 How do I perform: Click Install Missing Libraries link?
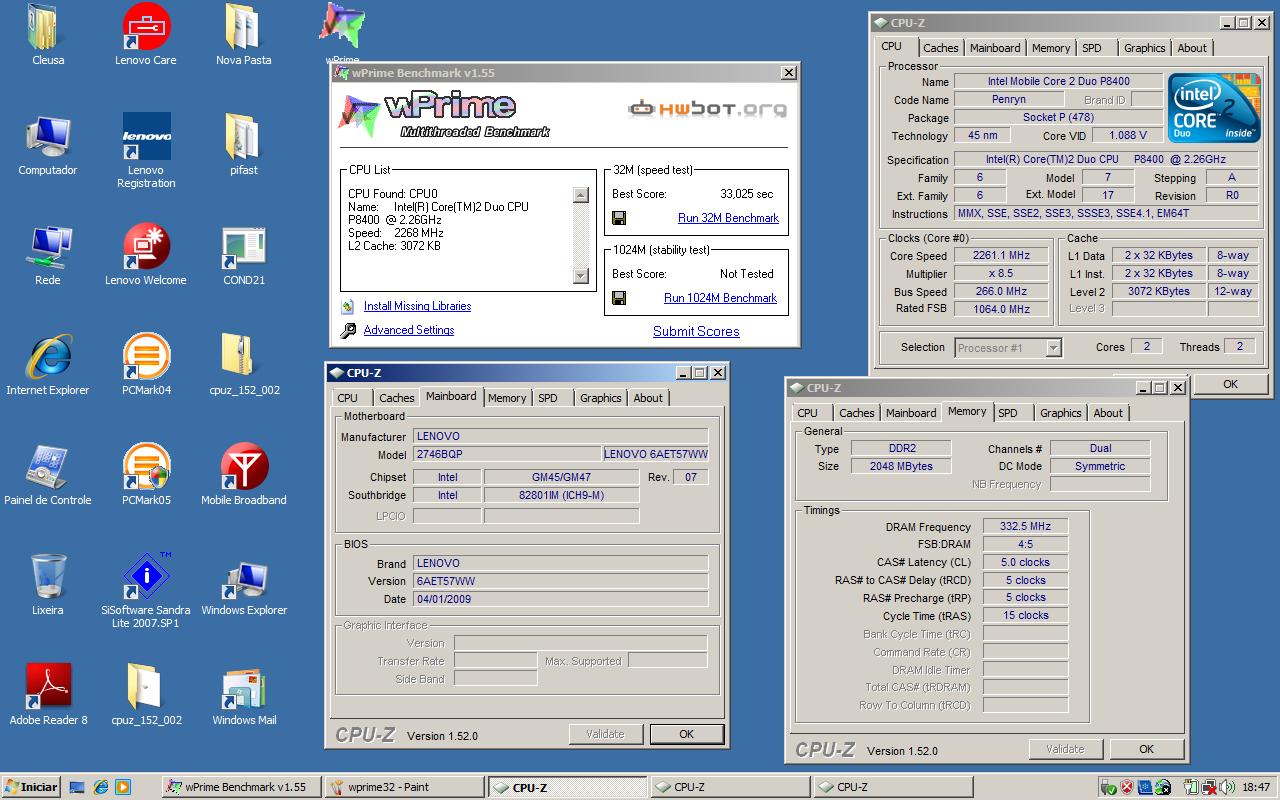417,306
